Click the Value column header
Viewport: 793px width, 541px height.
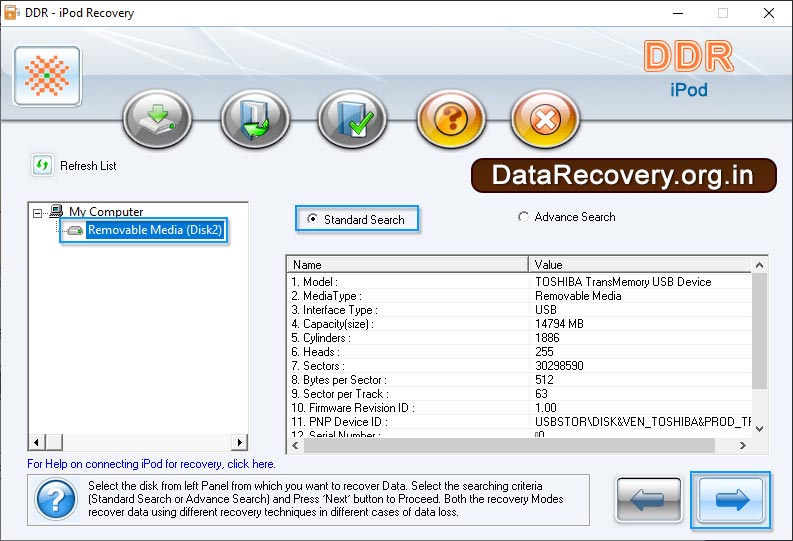(640, 264)
